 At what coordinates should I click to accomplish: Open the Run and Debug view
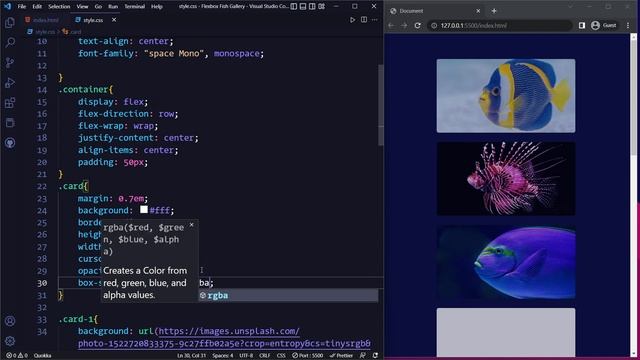(x=10, y=82)
